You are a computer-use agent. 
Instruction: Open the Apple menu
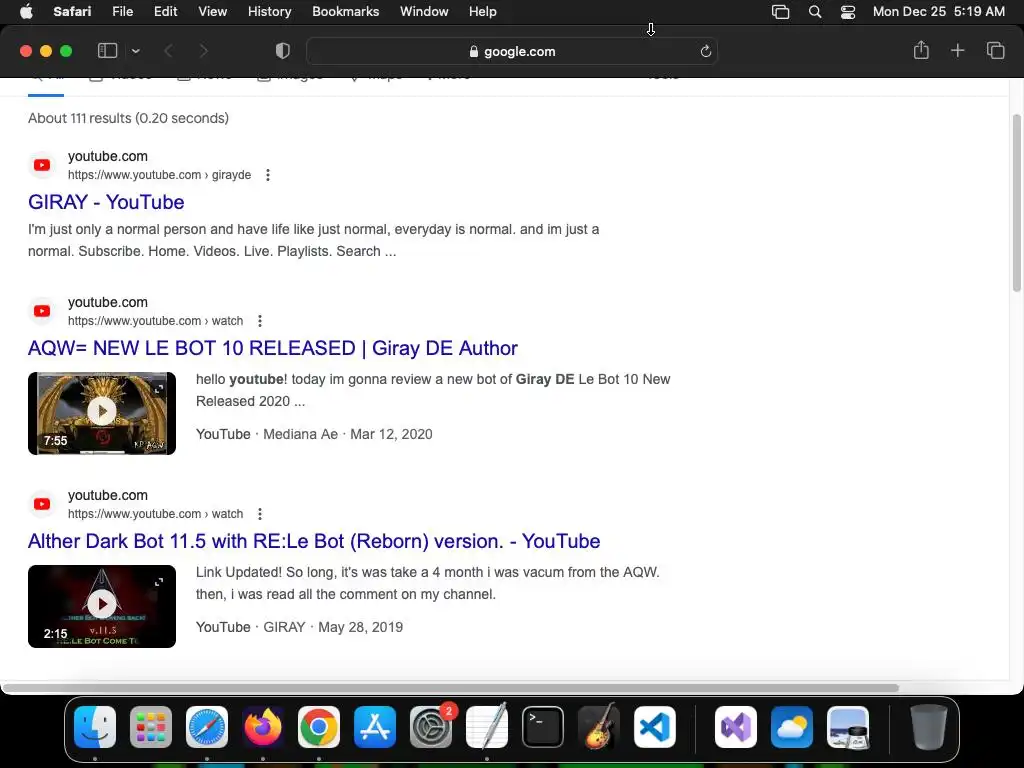pos(26,12)
